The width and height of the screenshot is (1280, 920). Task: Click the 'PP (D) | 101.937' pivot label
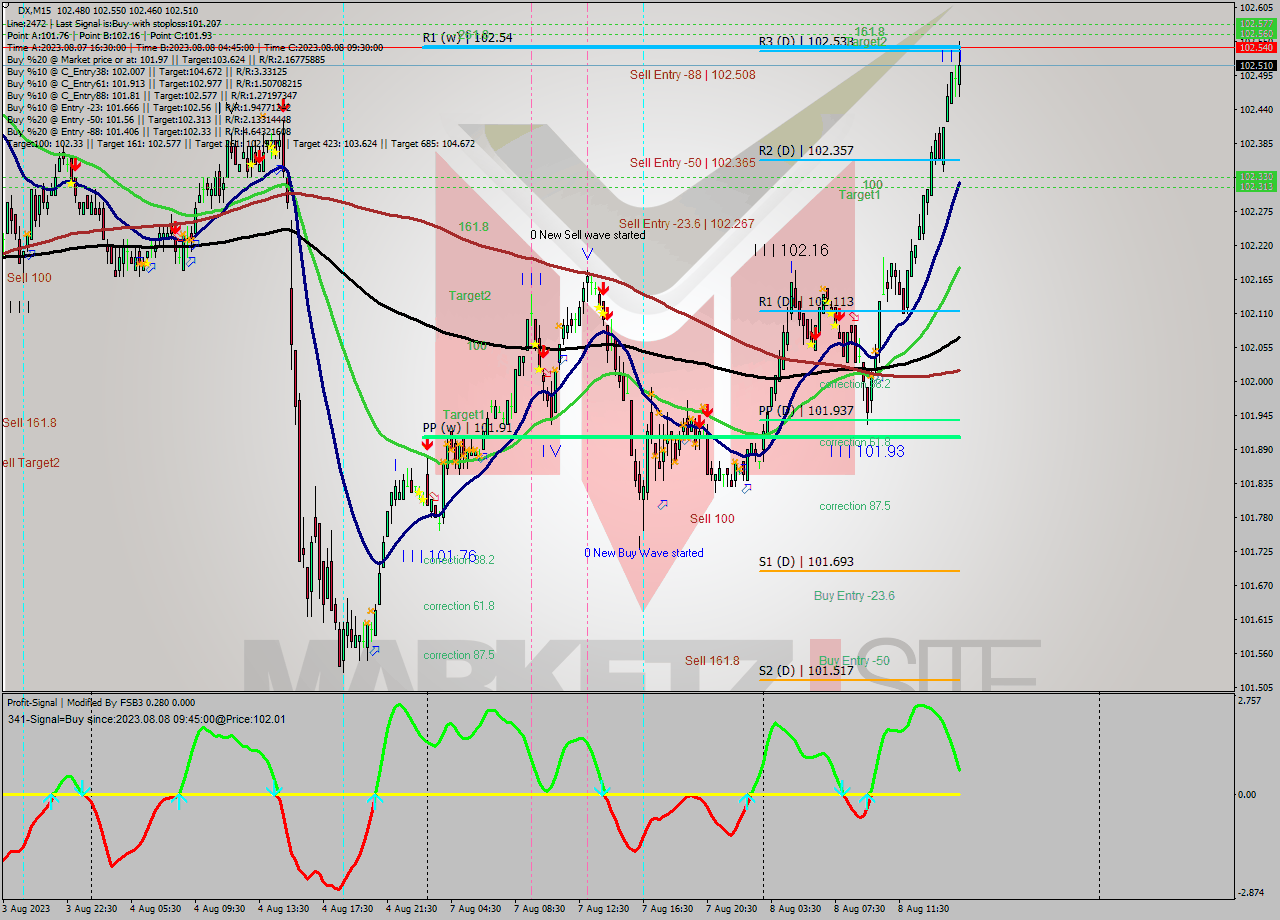[x=806, y=411]
